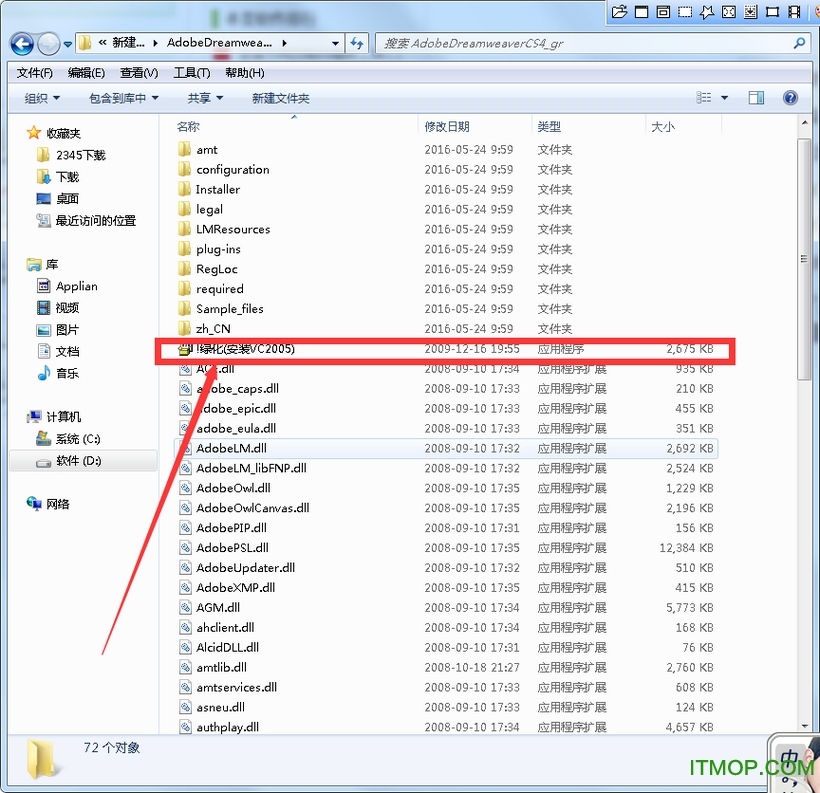Screen dimensions: 820x793
Task: Select the 库 libraries node
Action: click(x=42, y=265)
